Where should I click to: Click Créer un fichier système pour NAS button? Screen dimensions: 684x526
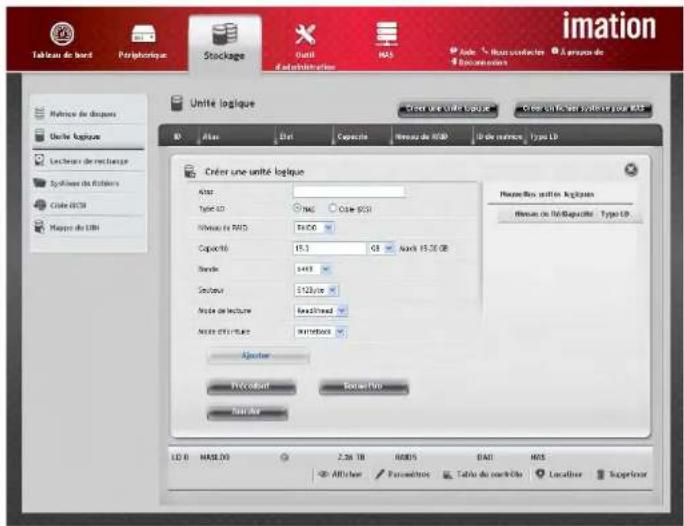(583, 109)
